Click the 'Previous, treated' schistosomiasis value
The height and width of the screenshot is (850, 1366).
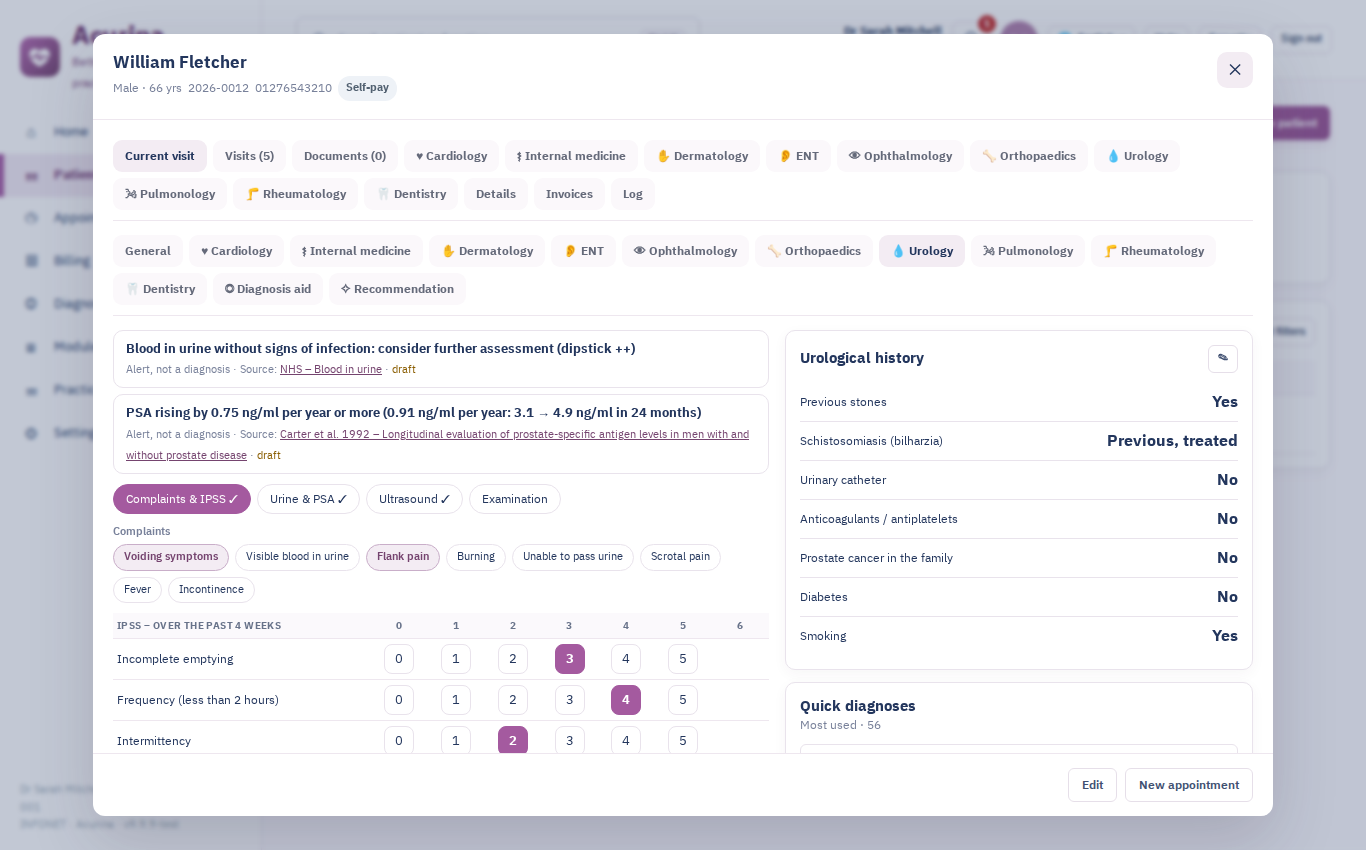1172,441
